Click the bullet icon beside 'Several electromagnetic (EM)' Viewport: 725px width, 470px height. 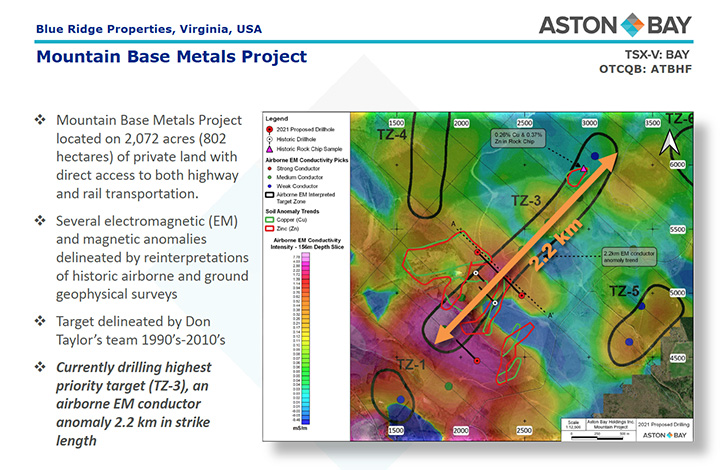pos(40,220)
